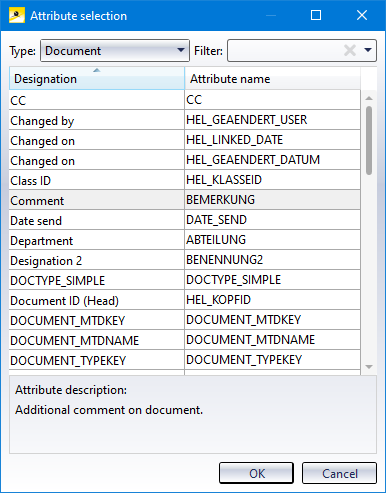Select the Document ID (Head) row
The width and height of the screenshot is (386, 493).
click(x=185, y=300)
